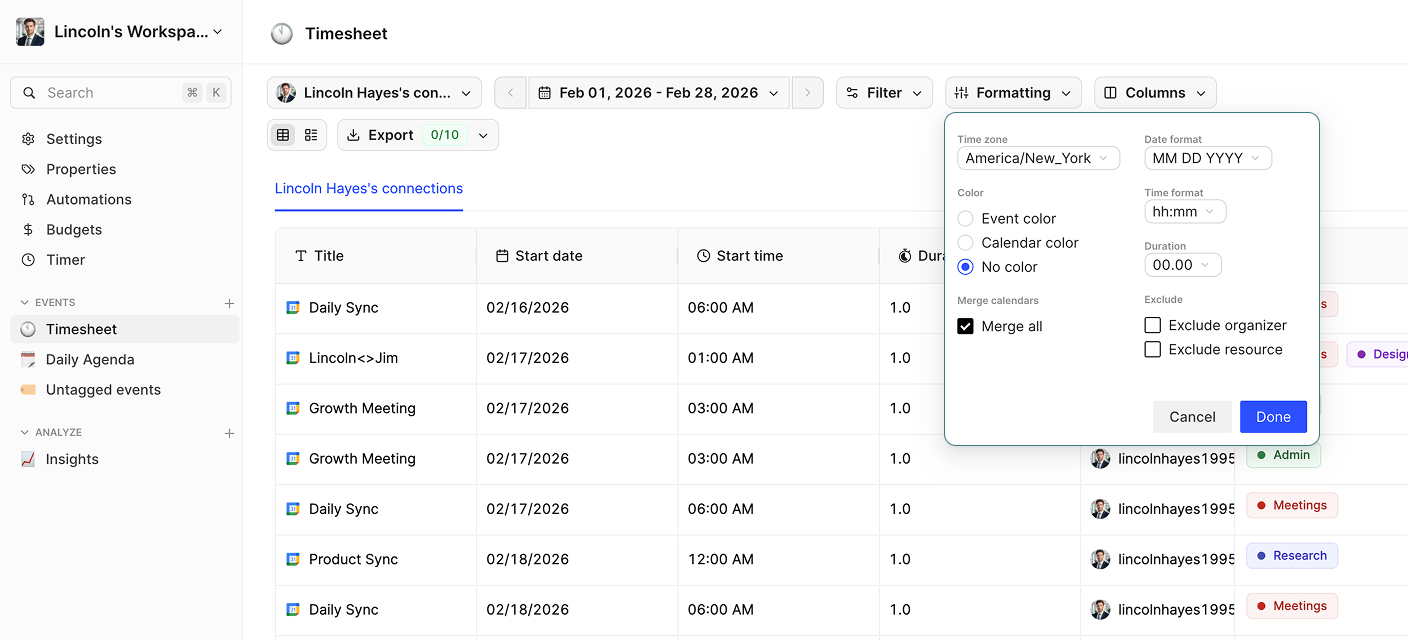Screen dimensions: 1408x640
Task: Add a new item to ANALYZE section
Action: coord(229,433)
